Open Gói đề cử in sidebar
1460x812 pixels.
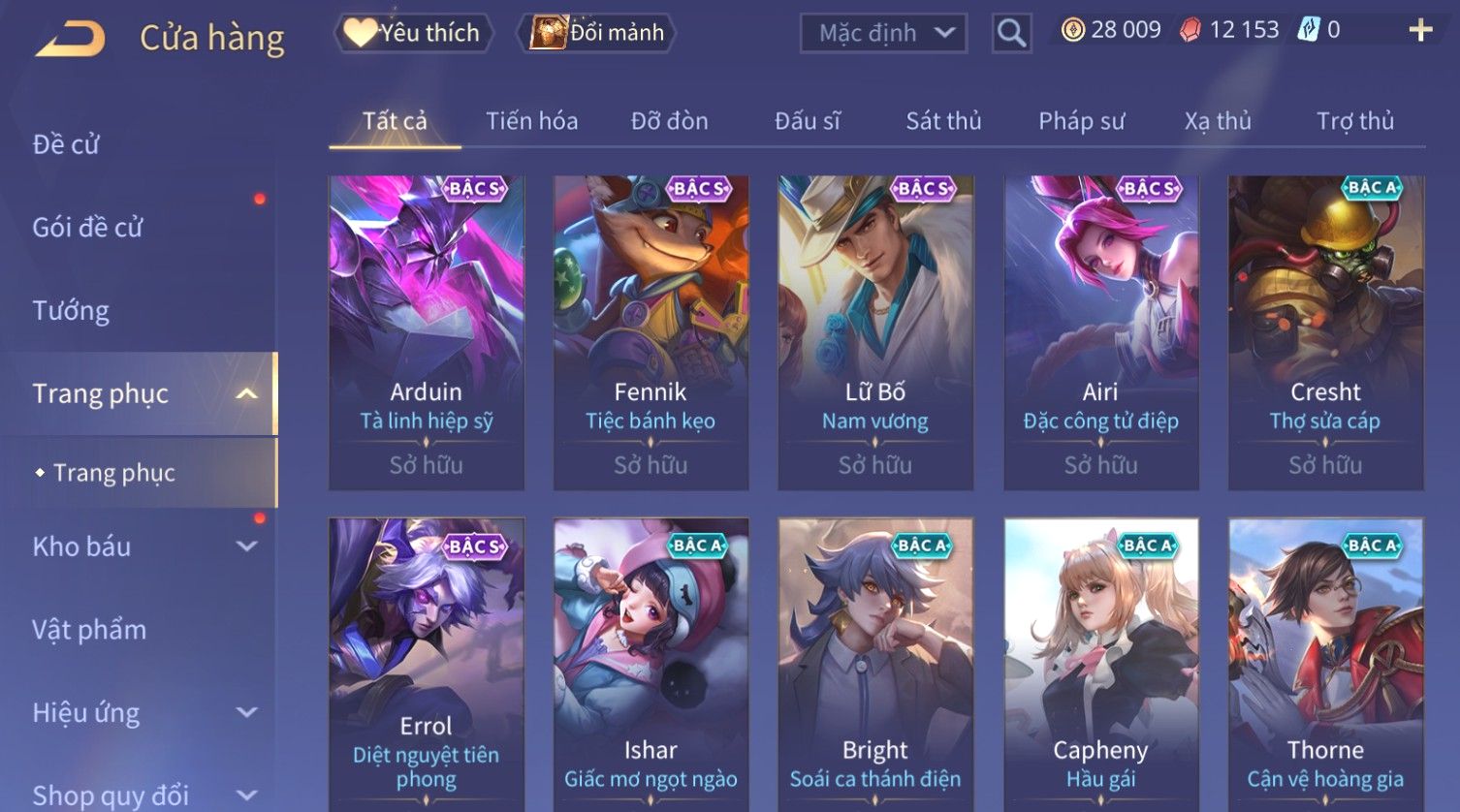coord(87,228)
